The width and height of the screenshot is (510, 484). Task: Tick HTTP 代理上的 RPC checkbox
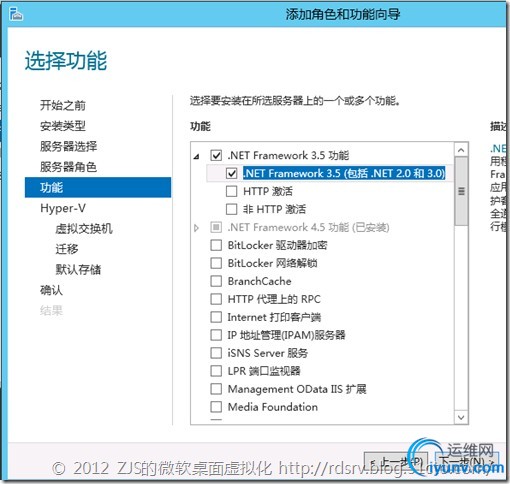click(x=216, y=299)
